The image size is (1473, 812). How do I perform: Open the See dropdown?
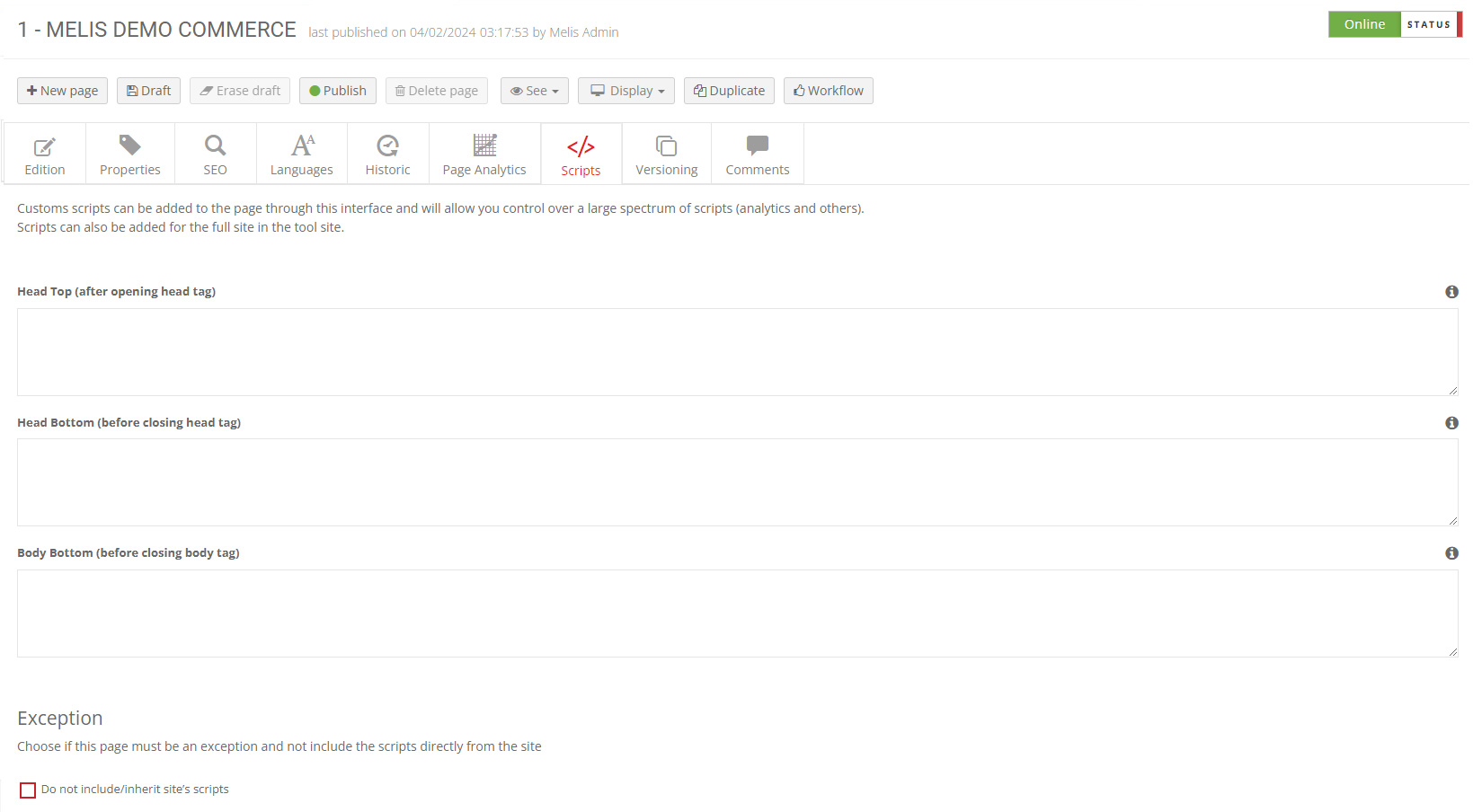[535, 91]
